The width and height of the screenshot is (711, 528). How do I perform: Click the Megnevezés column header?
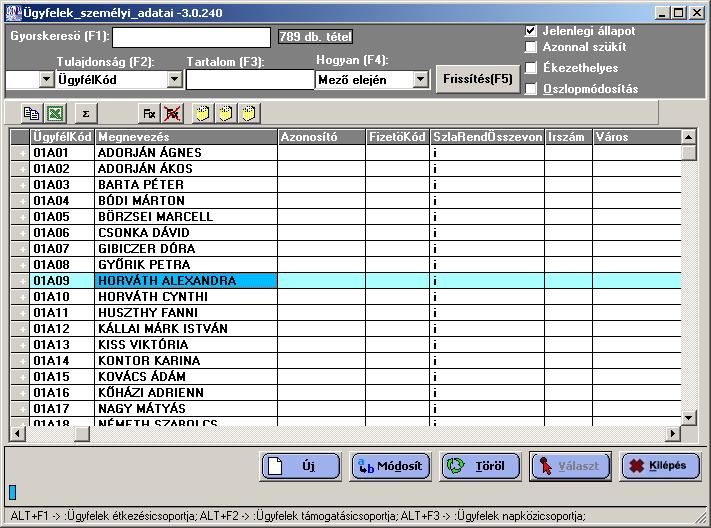184,137
